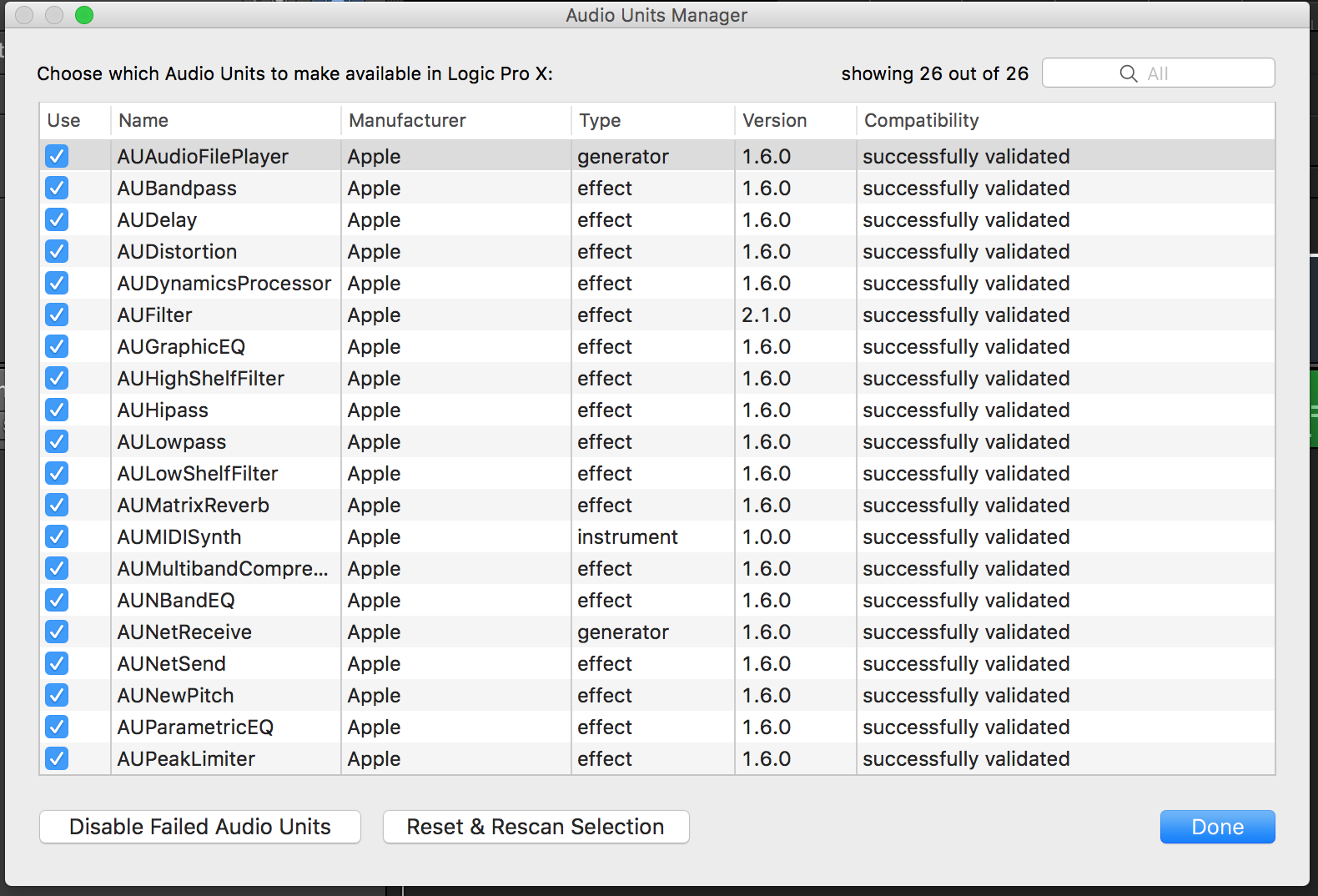Select the AULowShelfFilter row name
Viewport: 1318px width, 896px height.
(198, 474)
